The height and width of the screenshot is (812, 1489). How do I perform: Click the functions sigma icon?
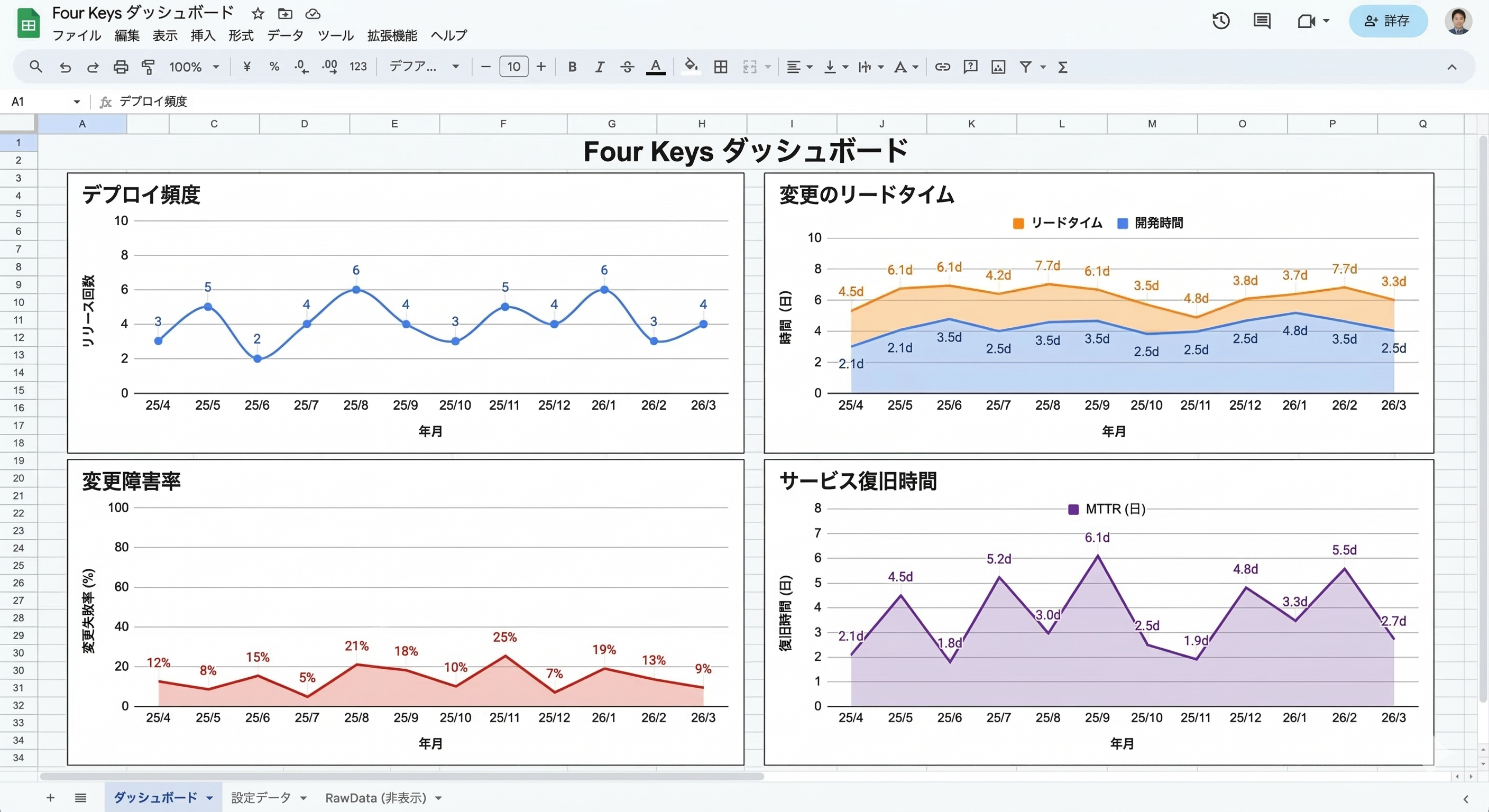1062,67
